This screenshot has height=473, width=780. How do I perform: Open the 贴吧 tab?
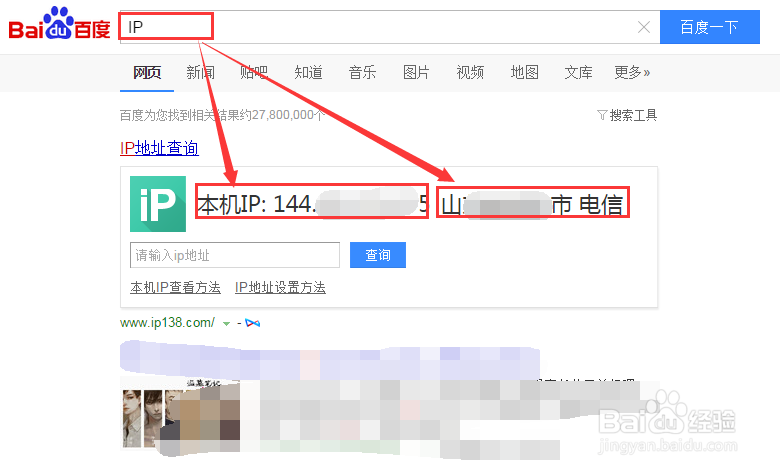pos(254,73)
